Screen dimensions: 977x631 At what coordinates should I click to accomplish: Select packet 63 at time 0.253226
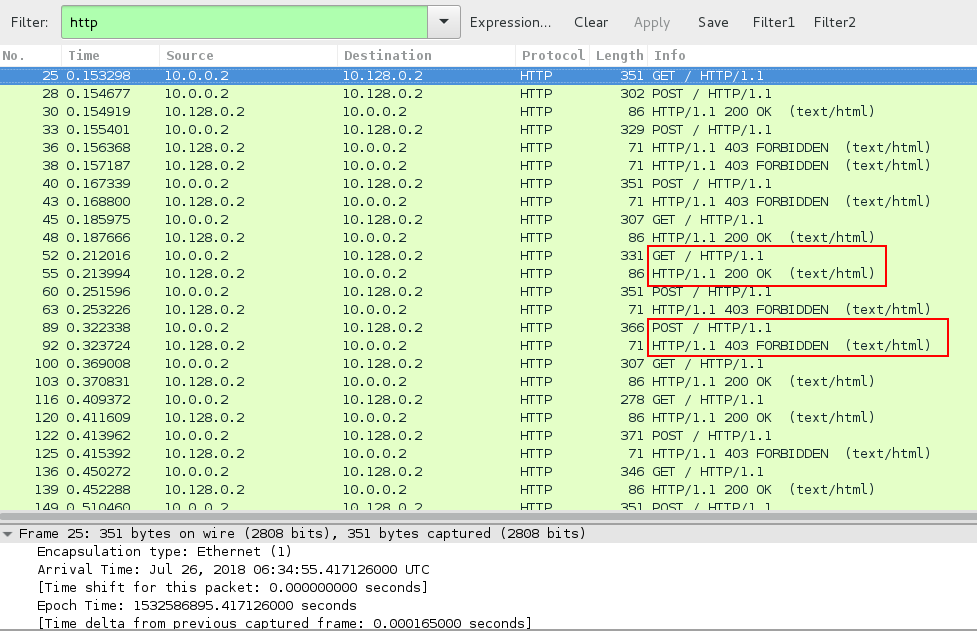488,310
